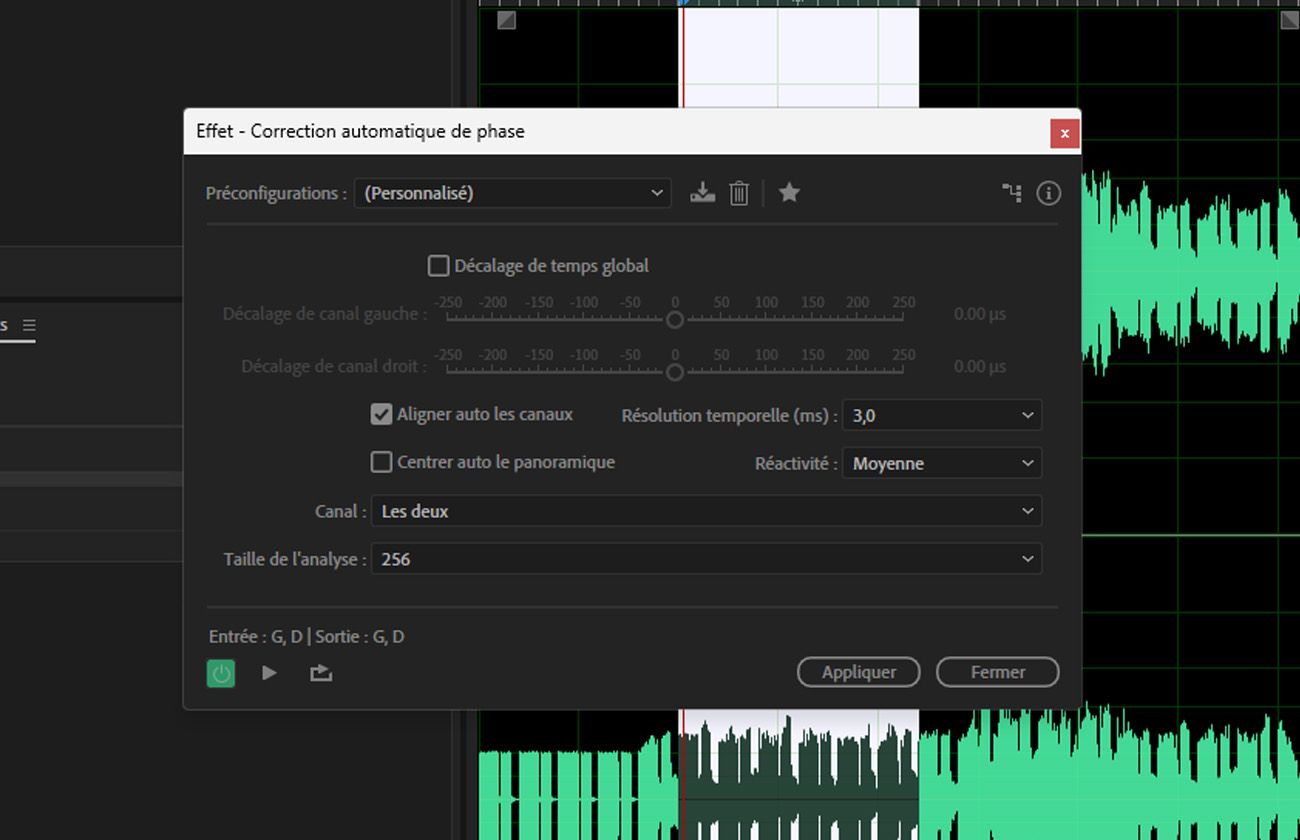Check Centrer auto le panoramique
This screenshot has height=840, width=1300.
point(381,462)
